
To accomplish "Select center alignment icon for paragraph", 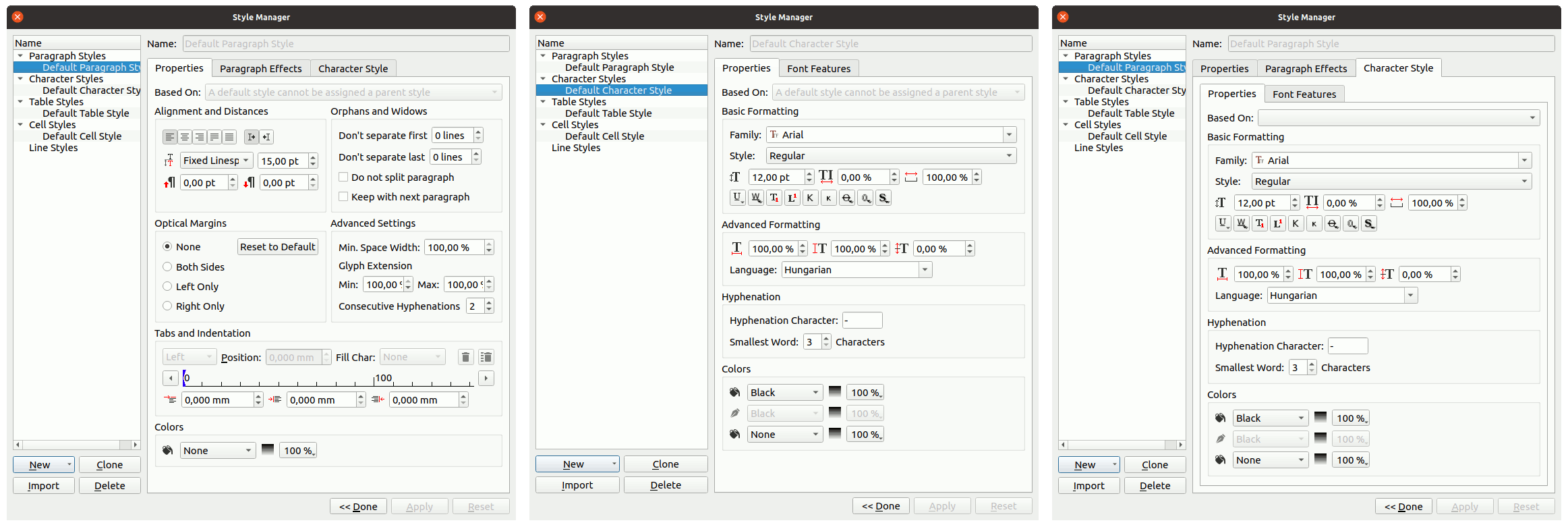I will coord(185,137).
